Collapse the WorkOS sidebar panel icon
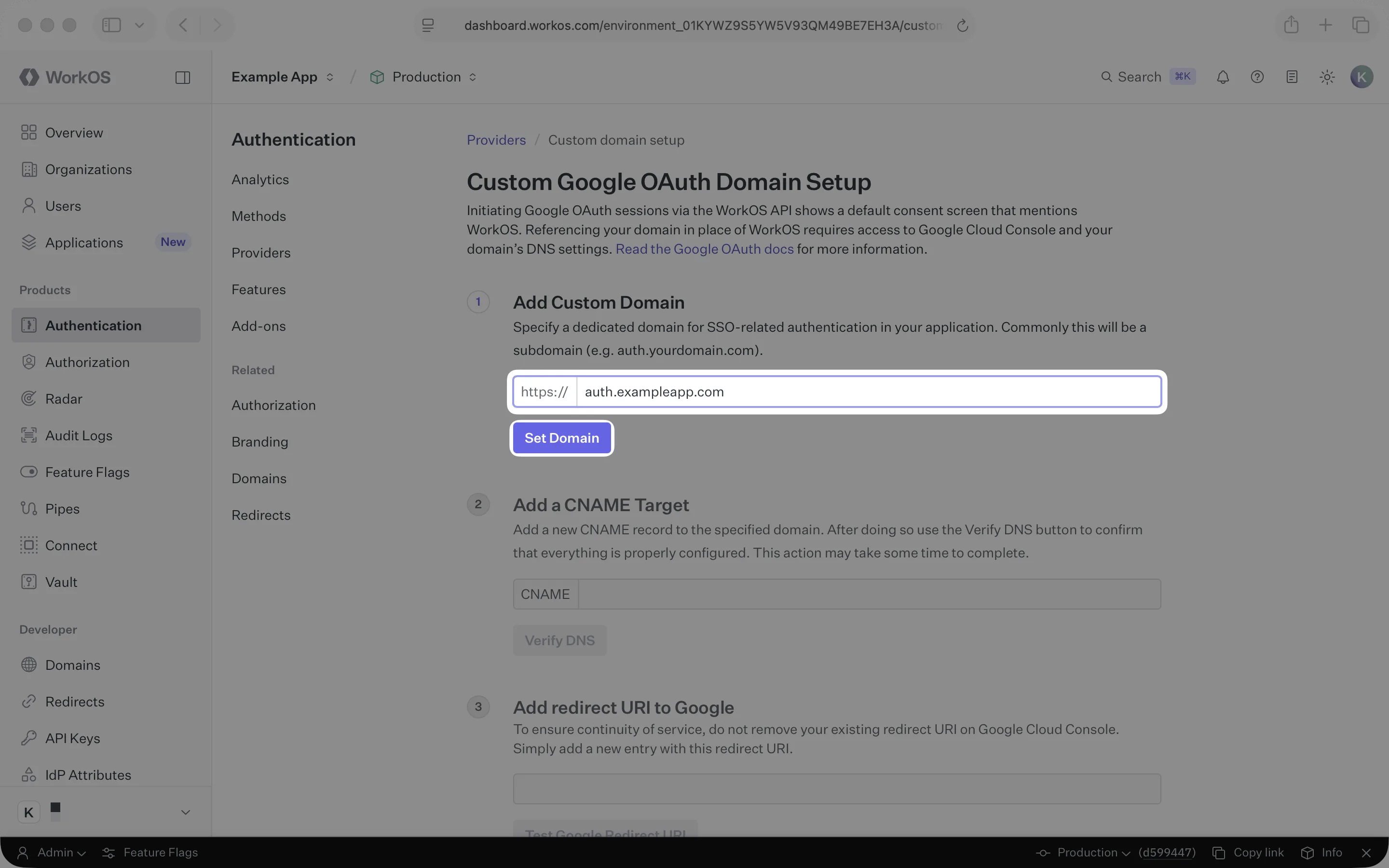Viewport: 1389px width, 868px height. click(182, 78)
